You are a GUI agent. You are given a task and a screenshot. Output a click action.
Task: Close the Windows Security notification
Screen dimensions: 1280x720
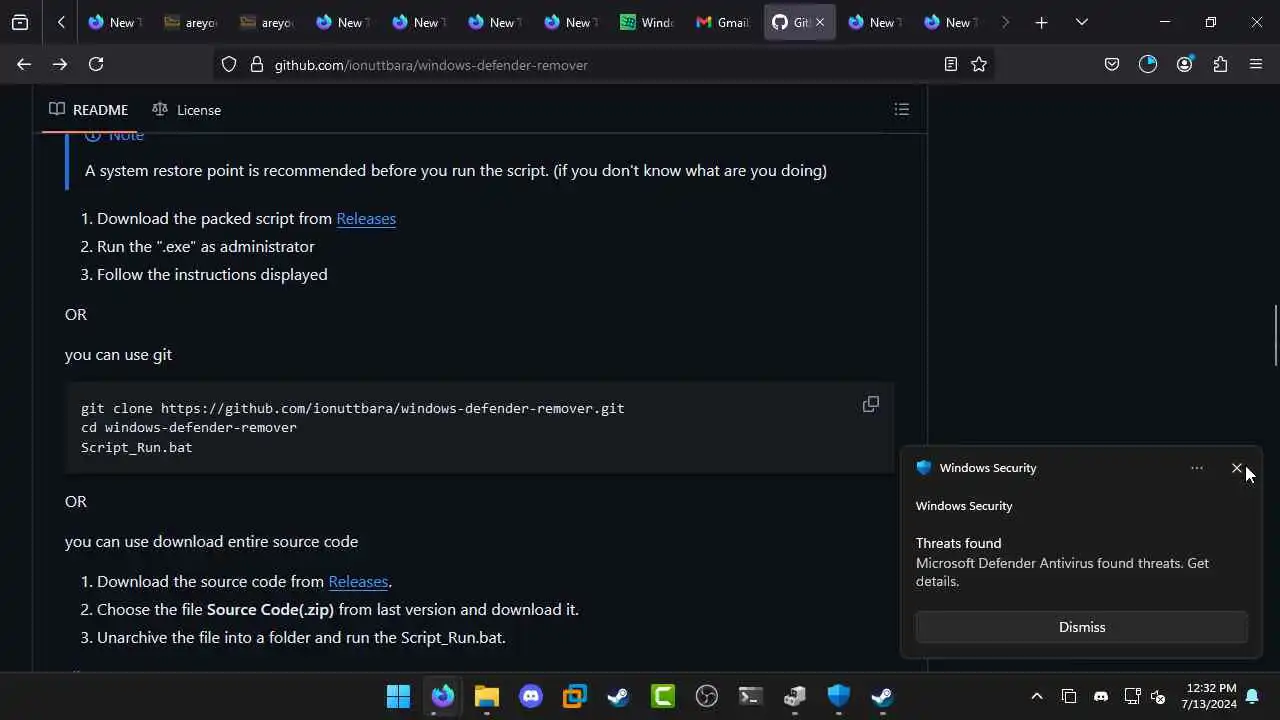click(x=1237, y=468)
